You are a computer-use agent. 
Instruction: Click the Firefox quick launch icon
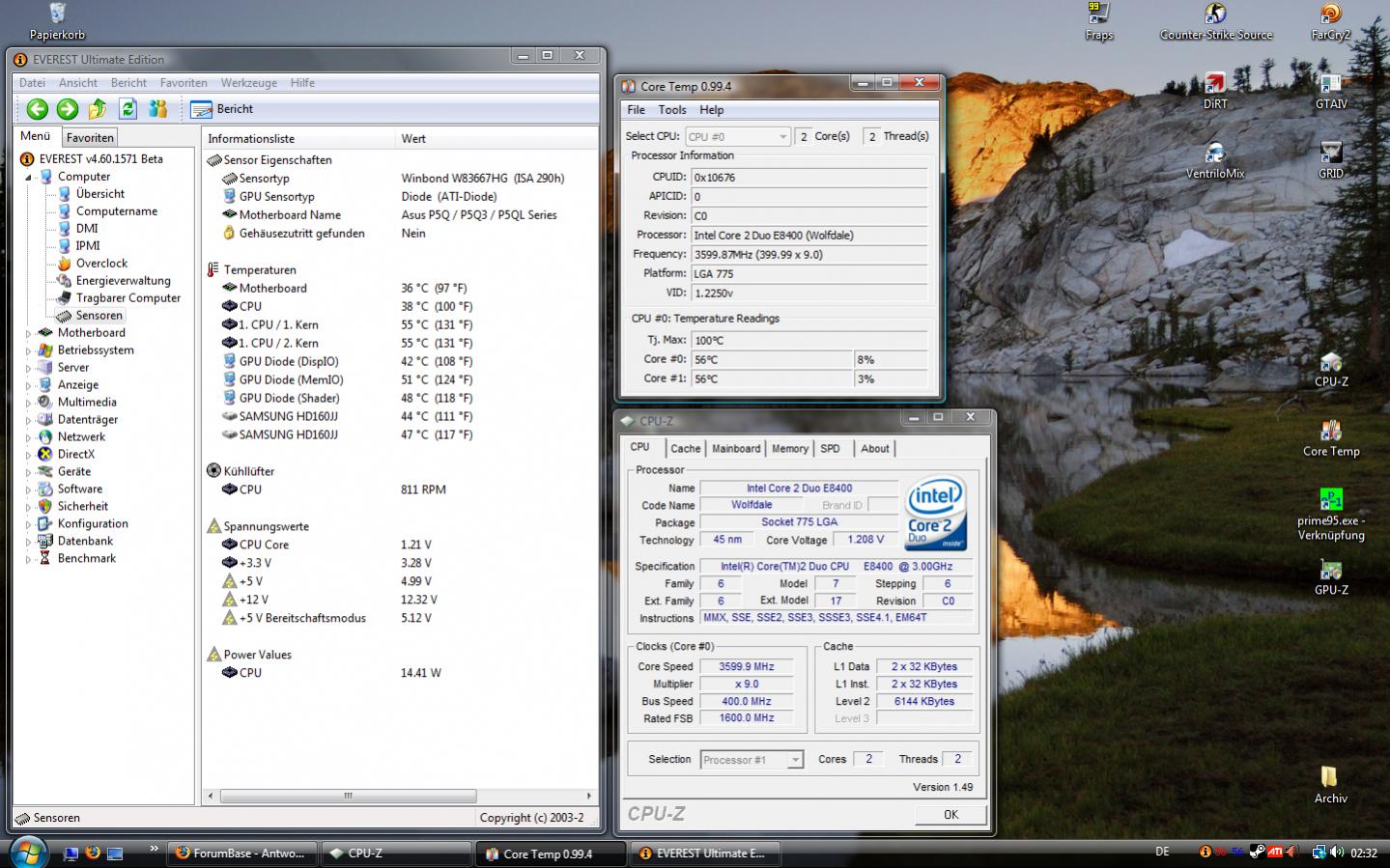tap(93, 853)
